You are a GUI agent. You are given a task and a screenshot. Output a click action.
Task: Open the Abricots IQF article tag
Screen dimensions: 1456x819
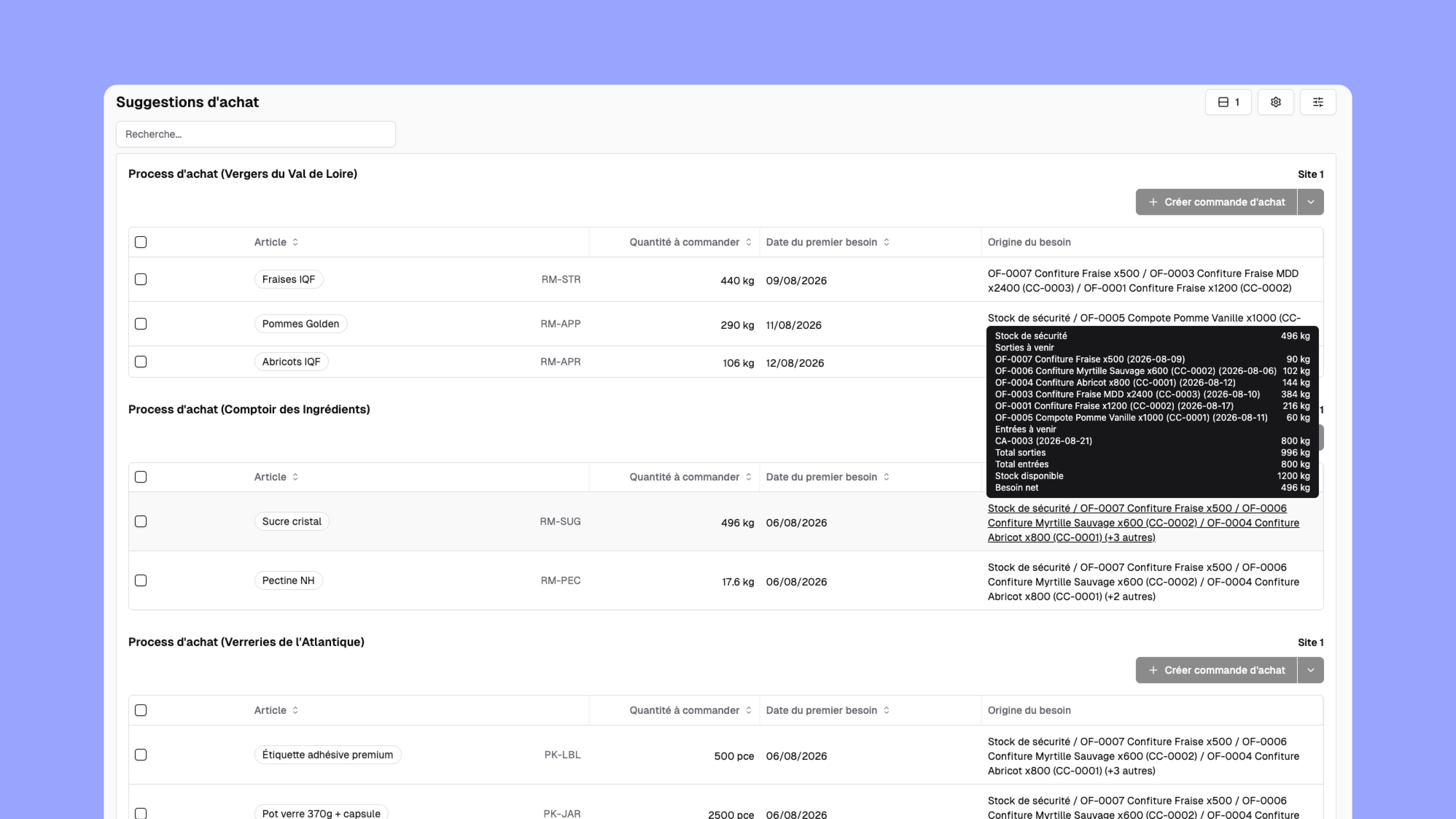pyautogui.click(x=291, y=362)
